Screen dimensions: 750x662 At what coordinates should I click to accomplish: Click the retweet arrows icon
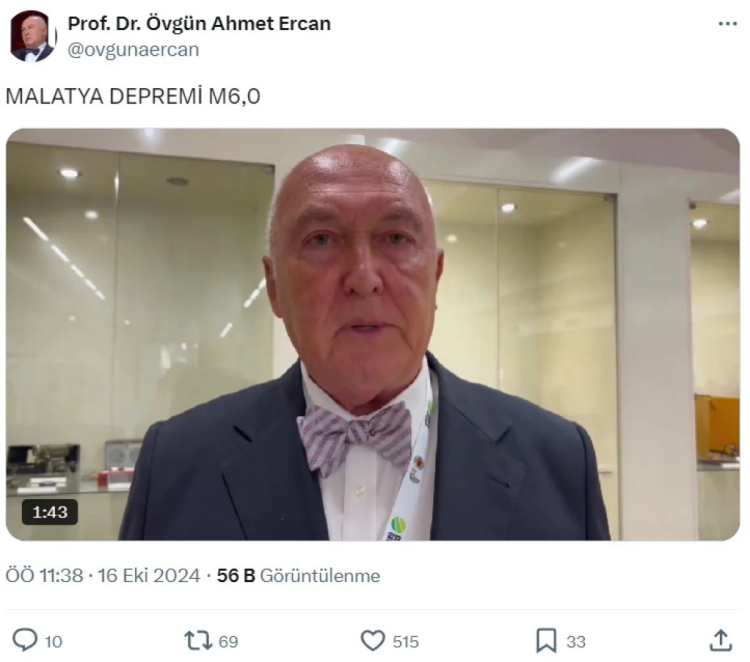199,640
